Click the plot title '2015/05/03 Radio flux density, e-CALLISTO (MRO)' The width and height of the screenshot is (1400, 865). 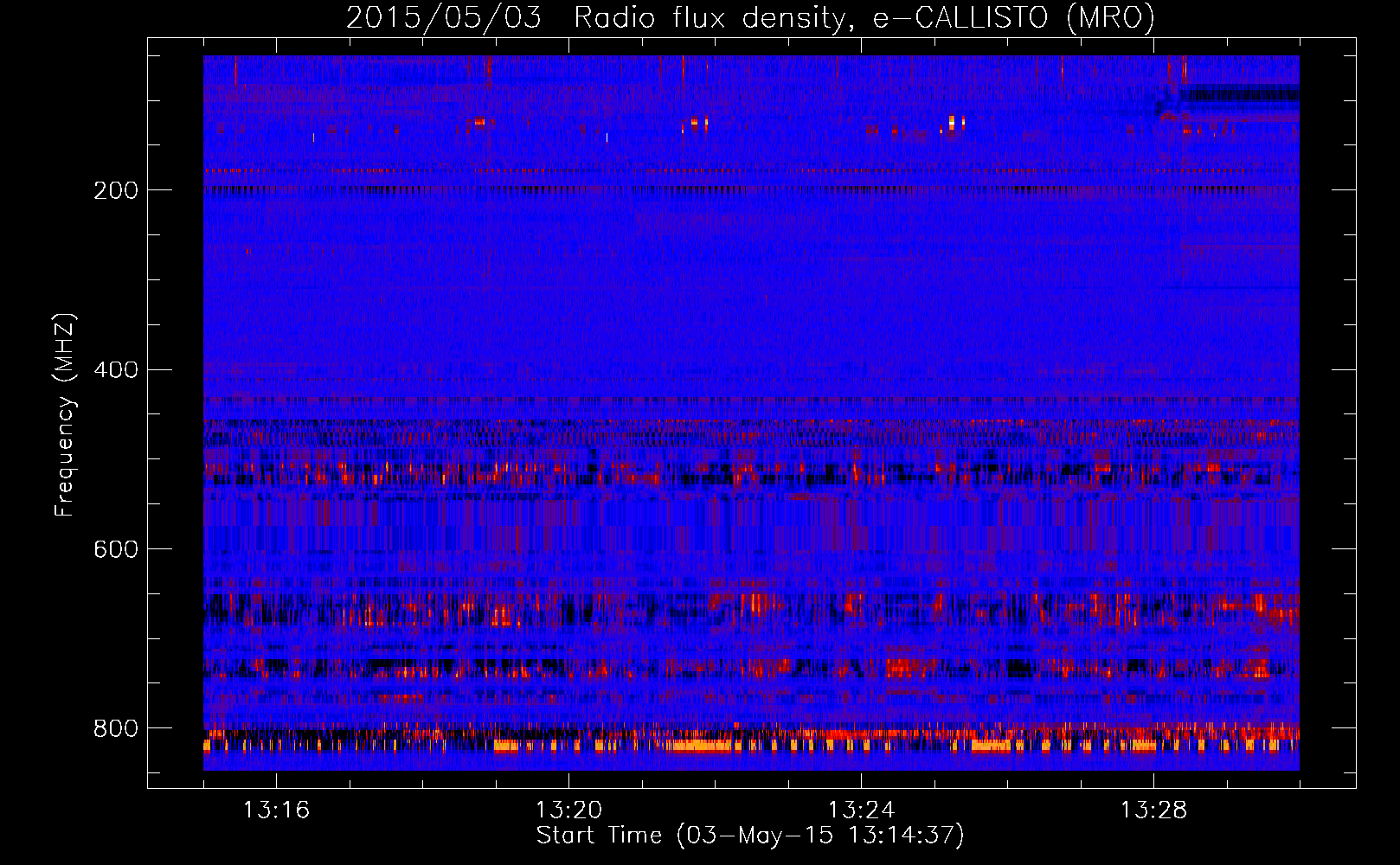click(x=750, y=17)
